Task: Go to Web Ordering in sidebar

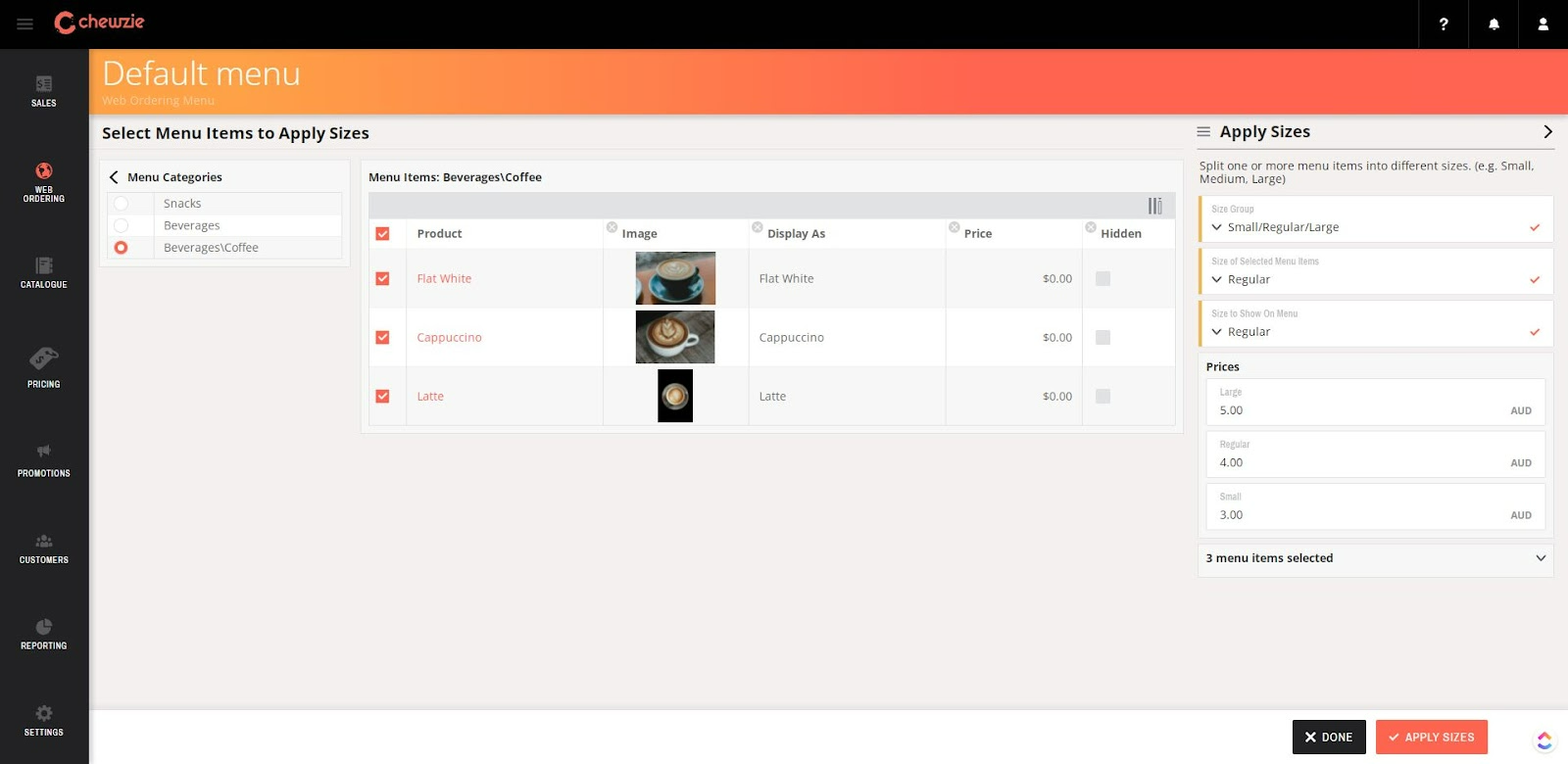Action: click(44, 182)
